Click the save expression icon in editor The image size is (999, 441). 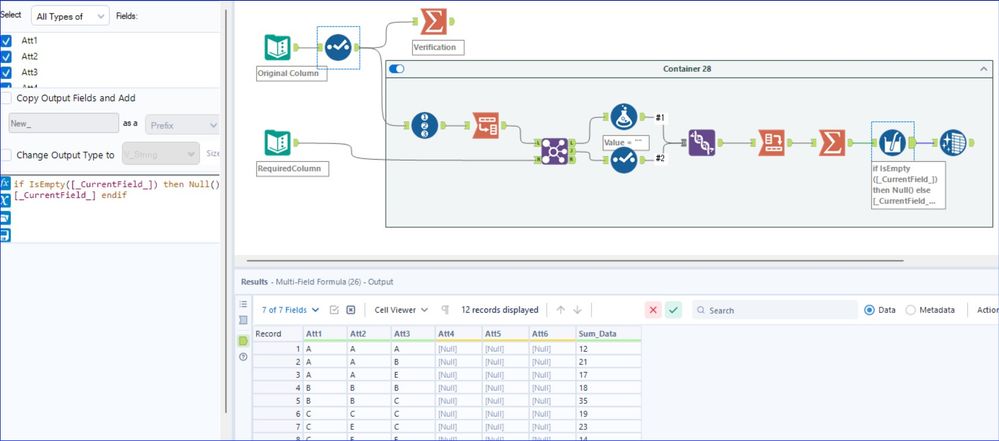(x=5, y=235)
